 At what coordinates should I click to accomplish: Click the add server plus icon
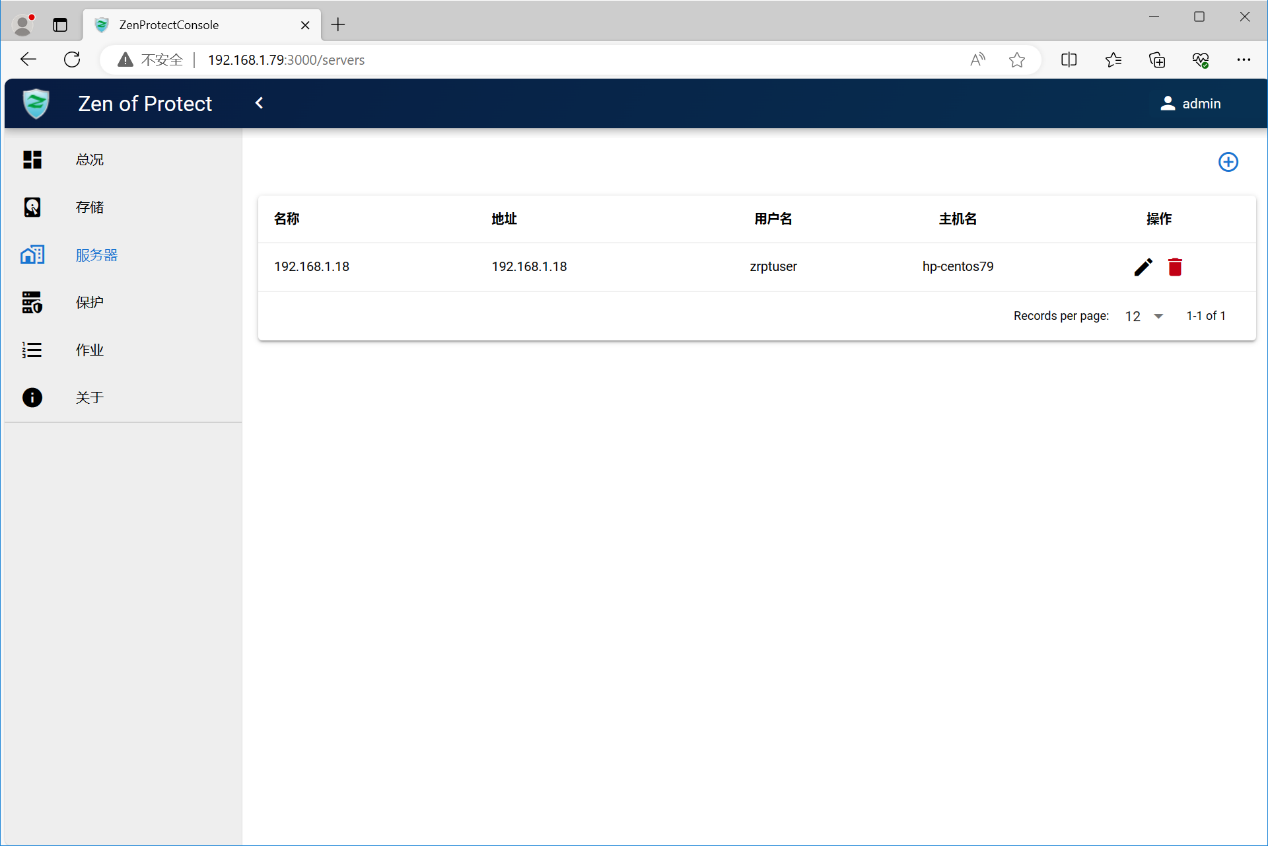1228,162
